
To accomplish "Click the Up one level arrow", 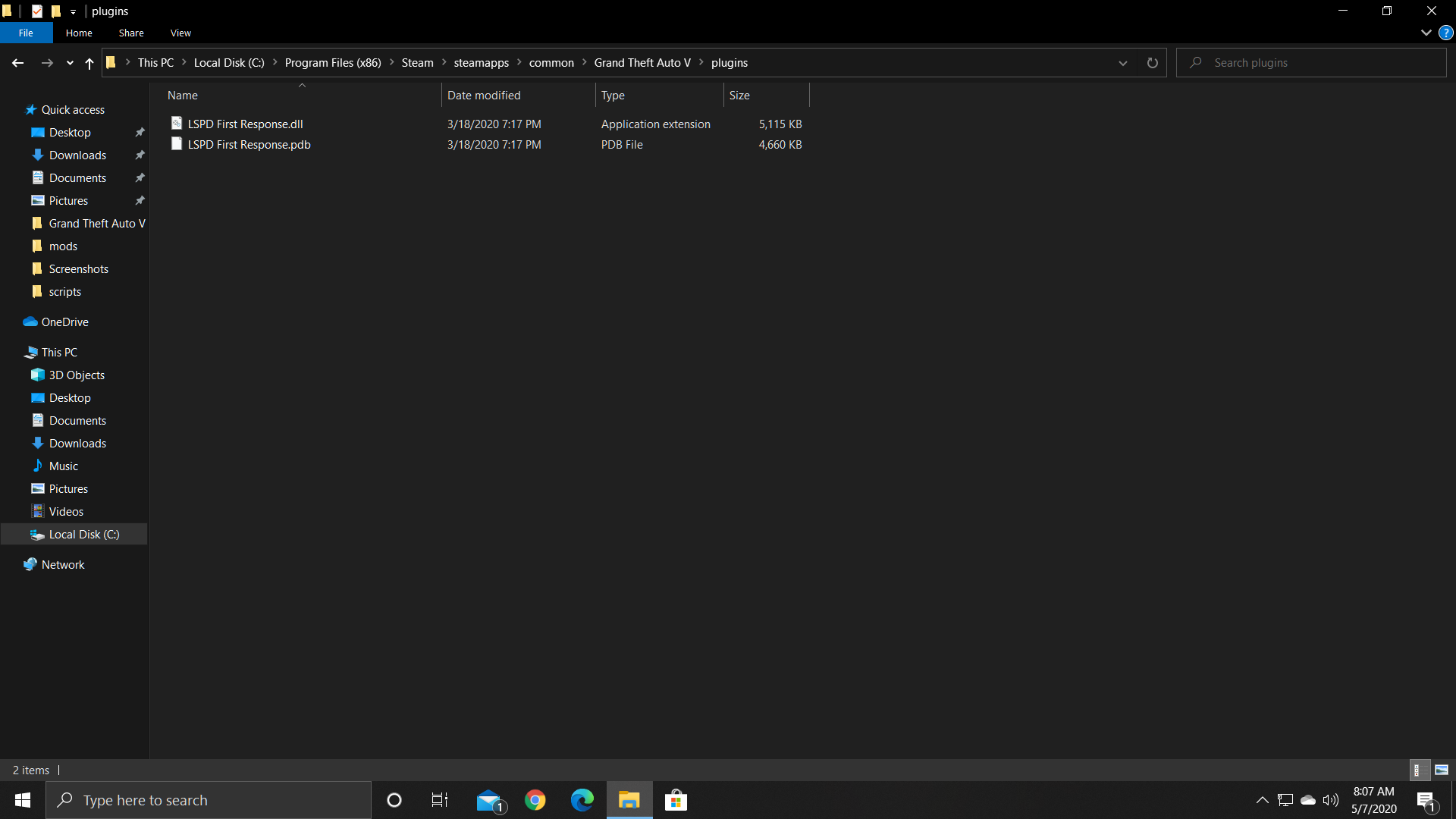I will click(89, 63).
